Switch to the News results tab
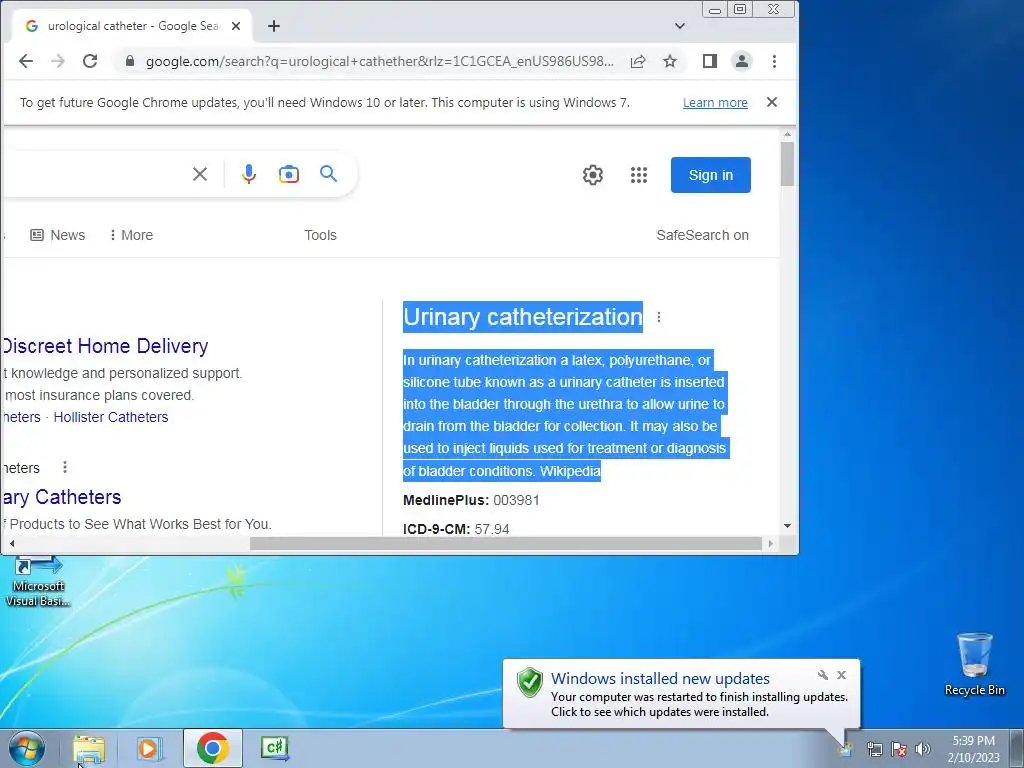Image resolution: width=1024 pixels, height=768 pixels. [57, 235]
